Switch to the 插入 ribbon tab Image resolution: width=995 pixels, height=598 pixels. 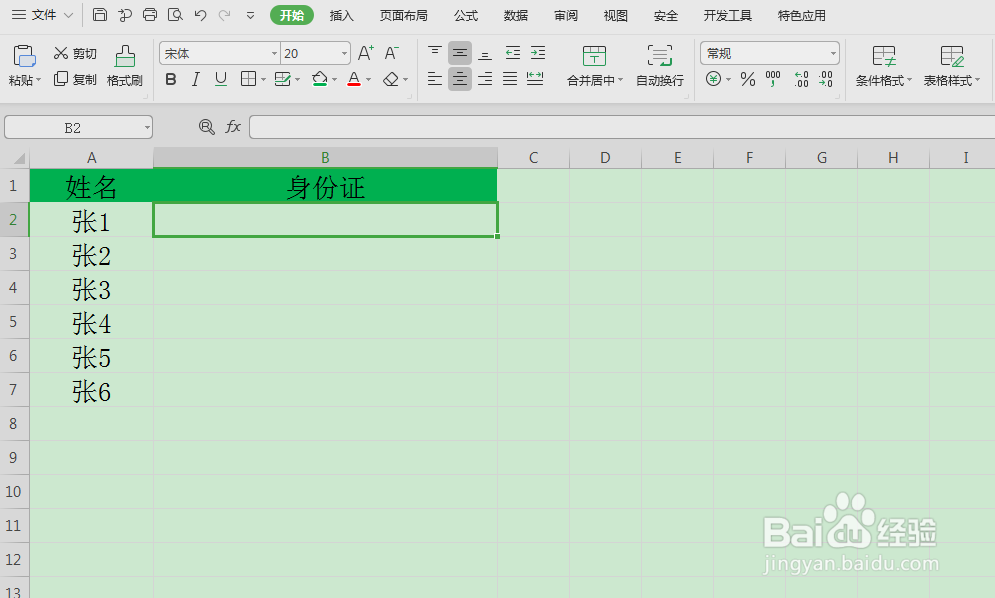341,15
